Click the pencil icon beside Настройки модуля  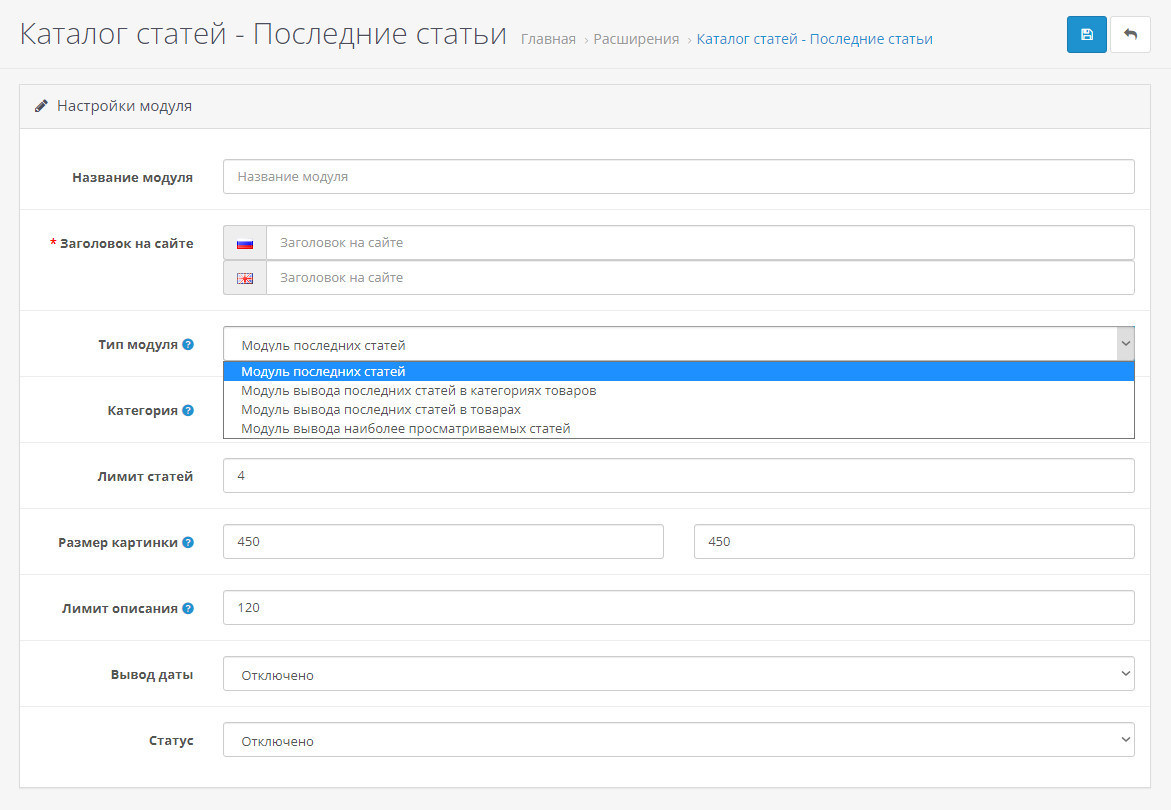click(x=41, y=106)
